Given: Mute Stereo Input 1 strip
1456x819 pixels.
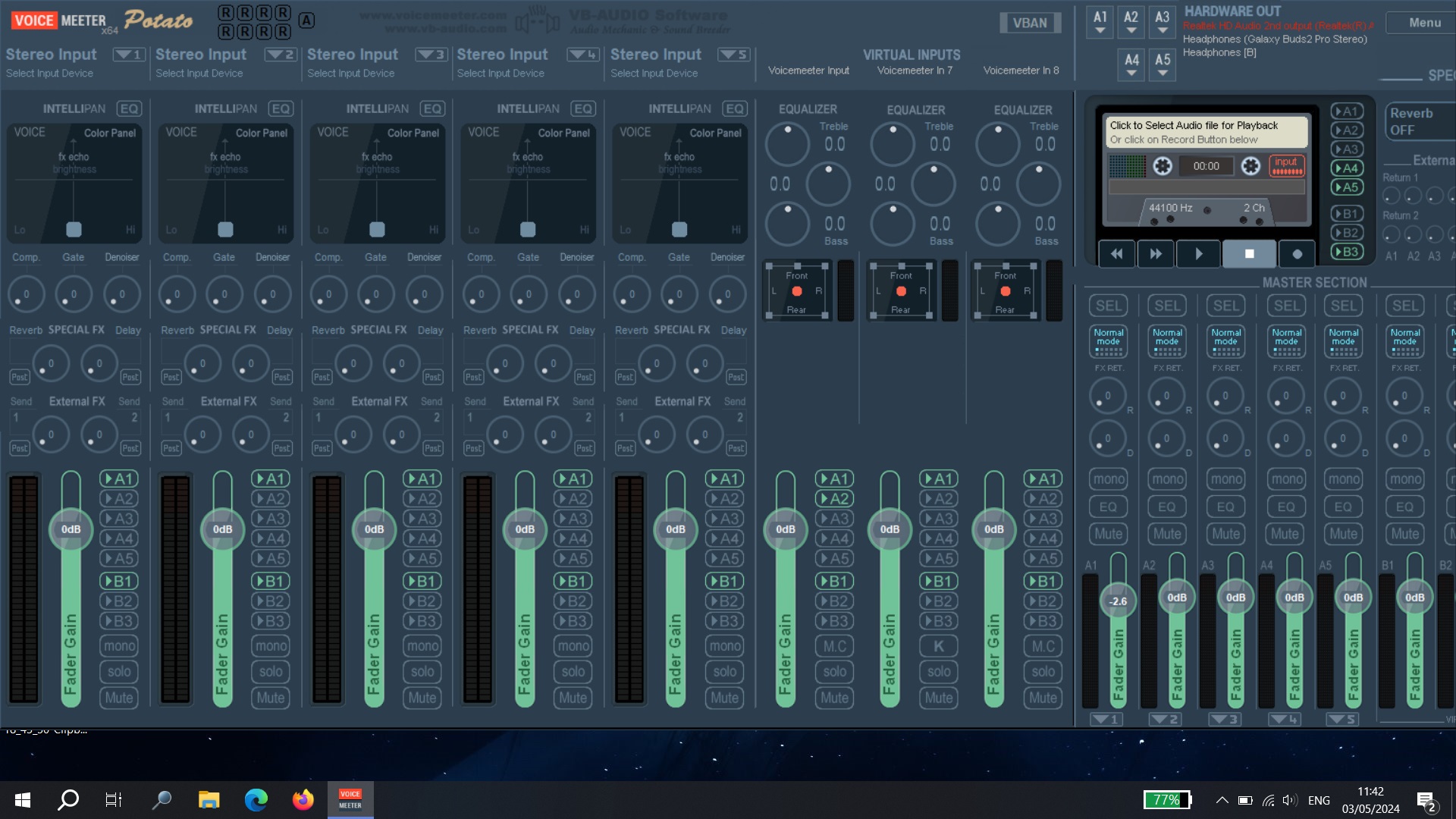Looking at the screenshot, I should point(119,698).
